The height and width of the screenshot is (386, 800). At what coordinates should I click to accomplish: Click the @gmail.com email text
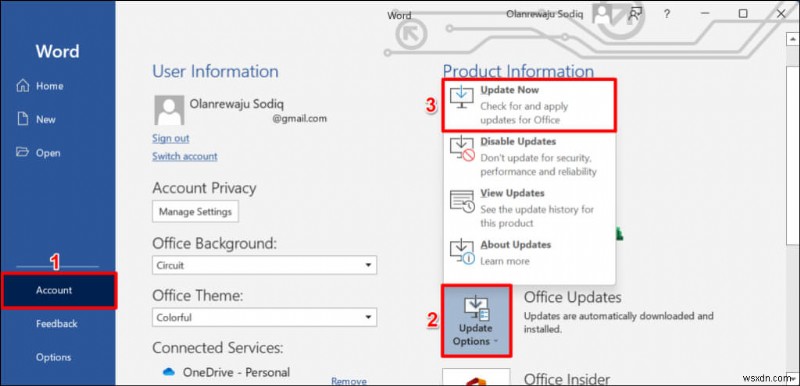299,119
